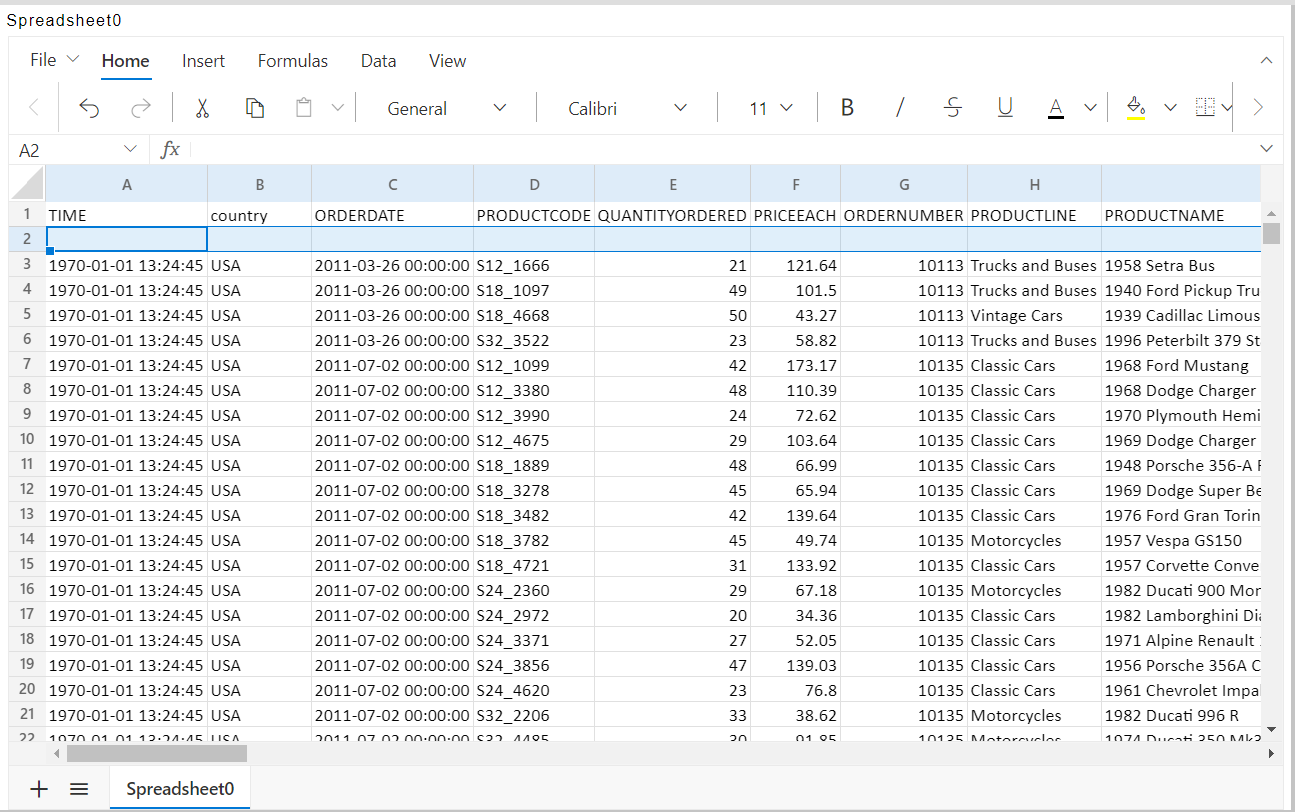Add a new sheet with plus icon
Image resolution: width=1295 pixels, height=812 pixels.
(39, 789)
